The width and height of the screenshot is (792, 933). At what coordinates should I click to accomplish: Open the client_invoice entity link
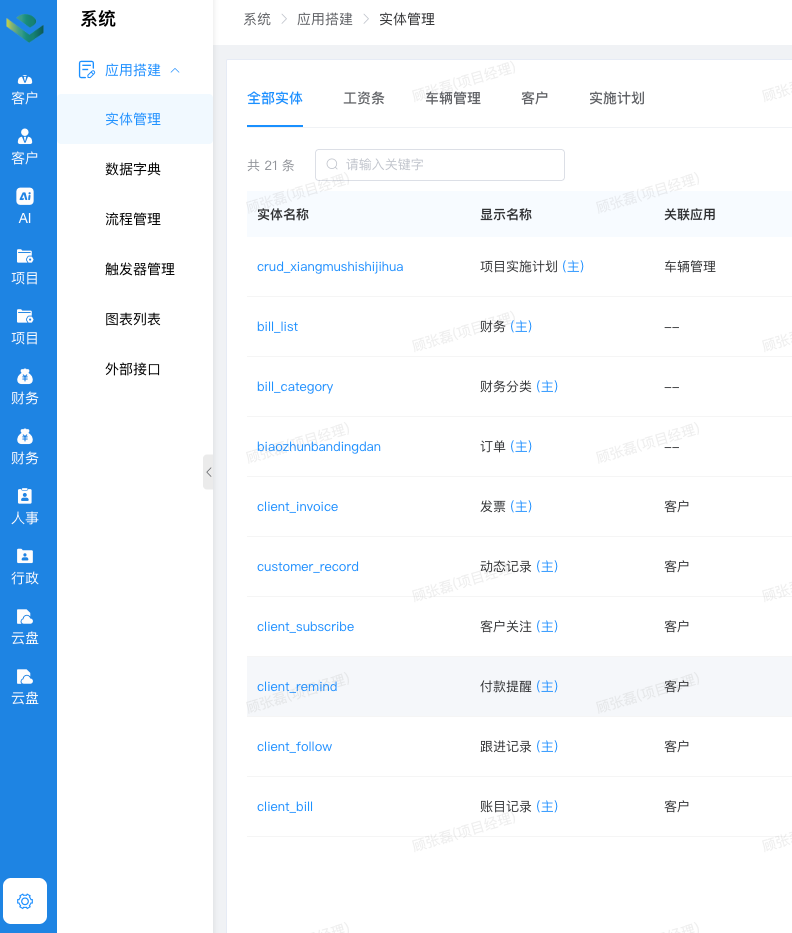297,507
